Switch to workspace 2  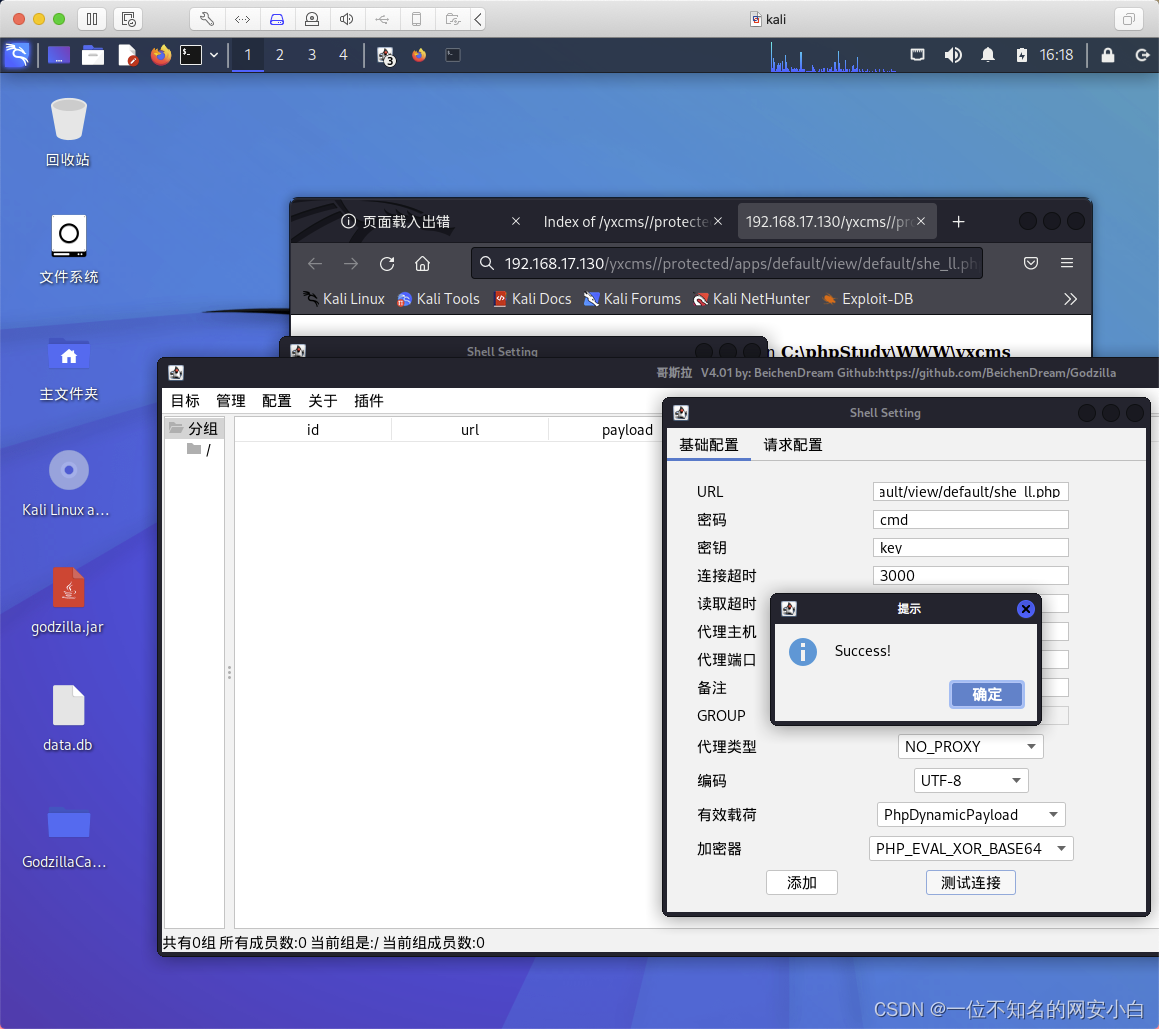pyautogui.click(x=279, y=55)
